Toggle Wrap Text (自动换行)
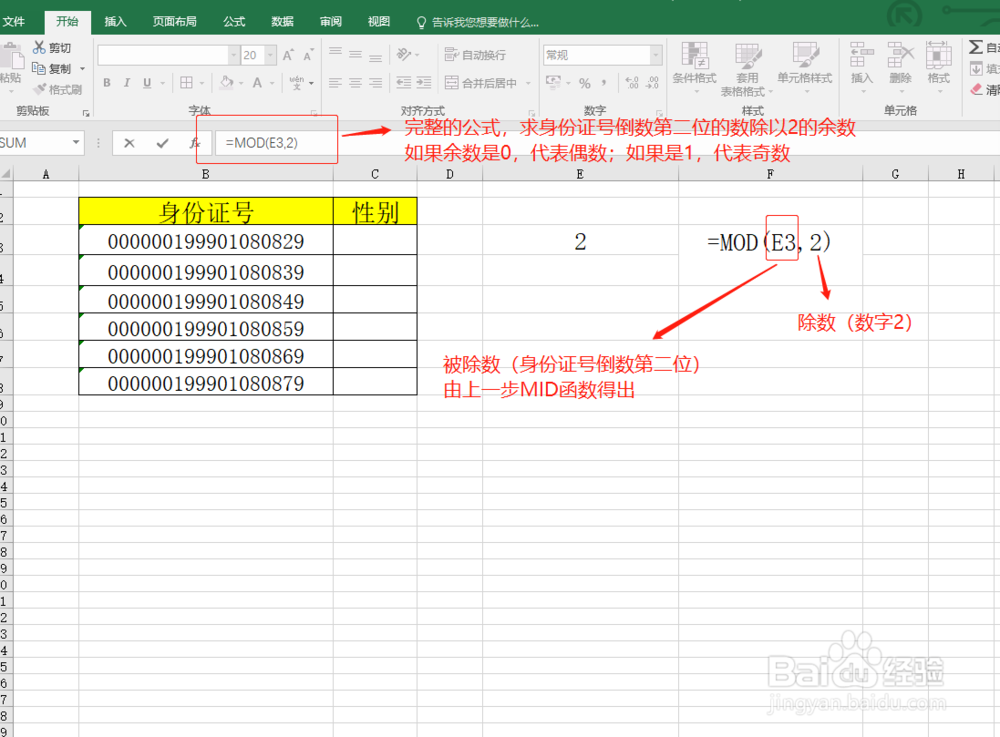The width and height of the screenshot is (1000, 737). click(x=475, y=55)
